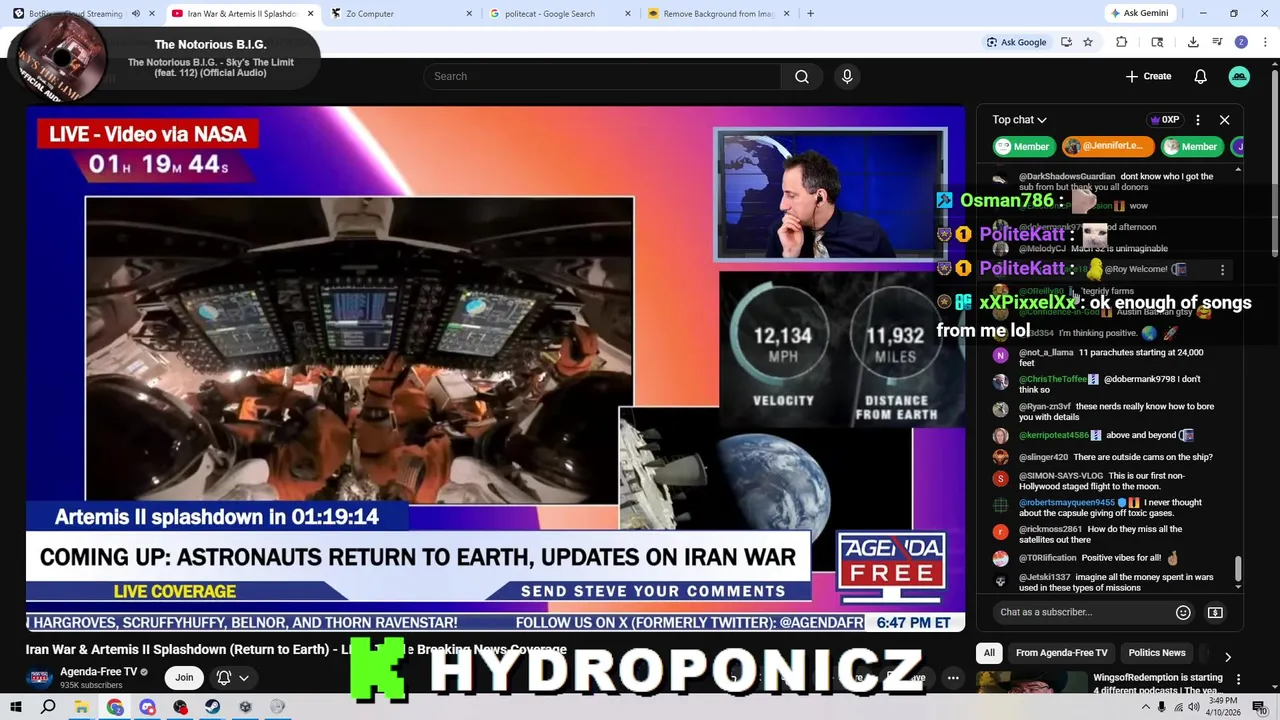Open the media controls icon in Chrome toolbar
This screenshot has height=720, width=1280.
tap(1217, 42)
